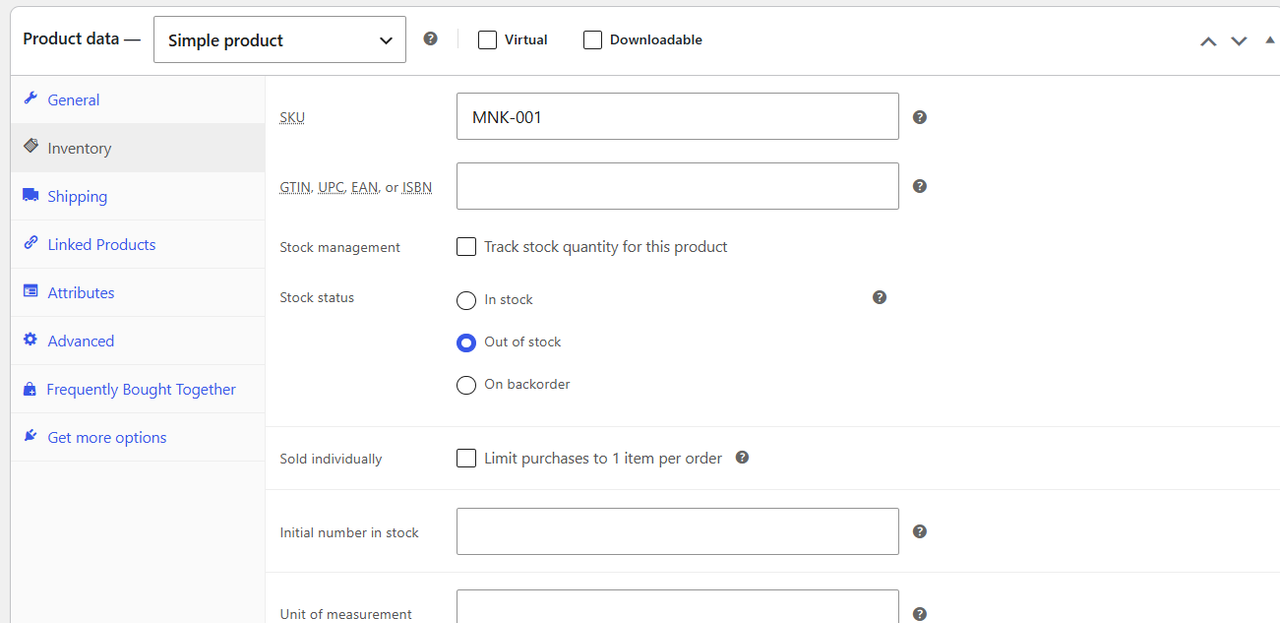Click the GTIN abbreviation label
The height and width of the screenshot is (623, 1280).
(x=295, y=187)
